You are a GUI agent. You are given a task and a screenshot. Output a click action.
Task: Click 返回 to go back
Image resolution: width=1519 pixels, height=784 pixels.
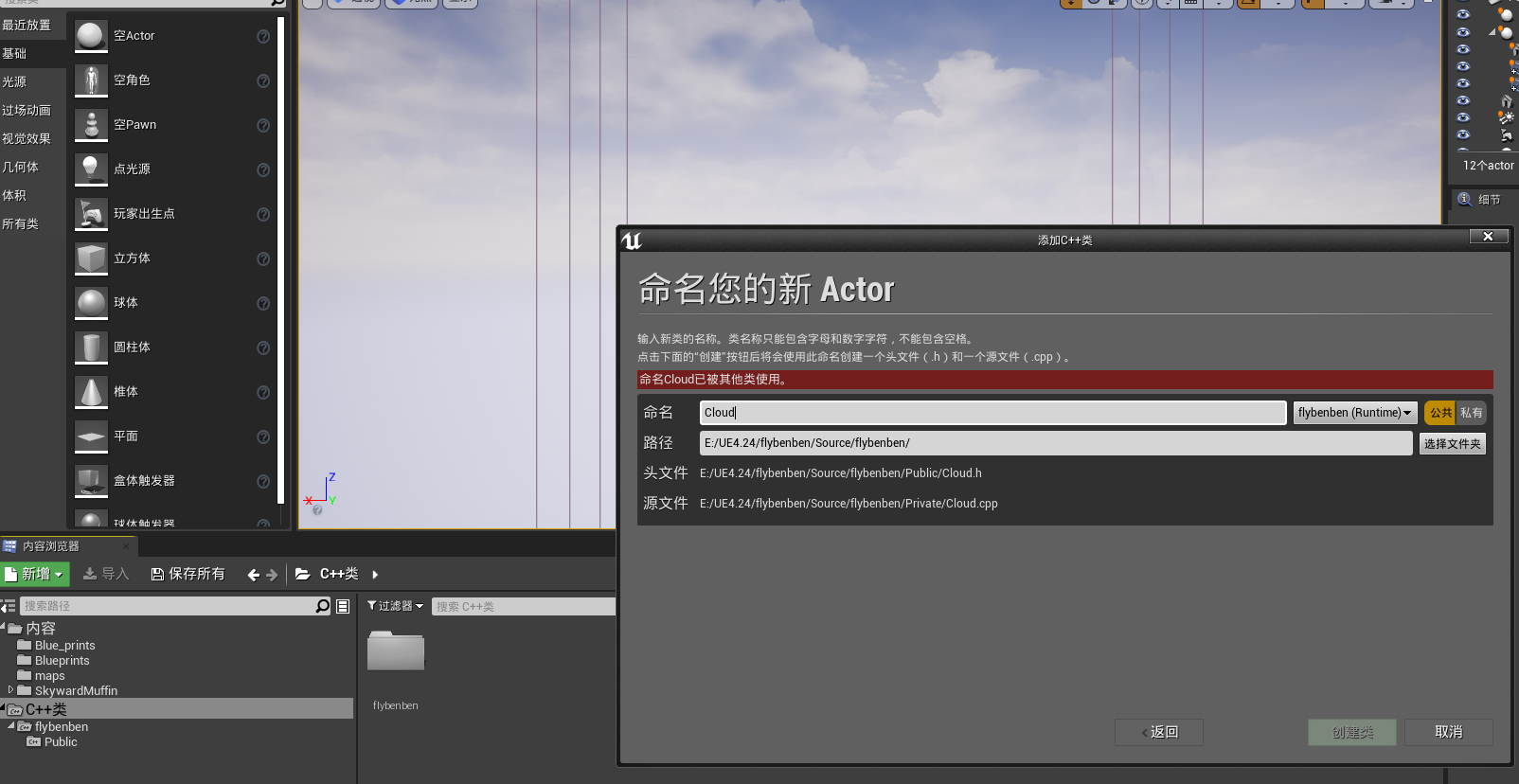point(1159,732)
